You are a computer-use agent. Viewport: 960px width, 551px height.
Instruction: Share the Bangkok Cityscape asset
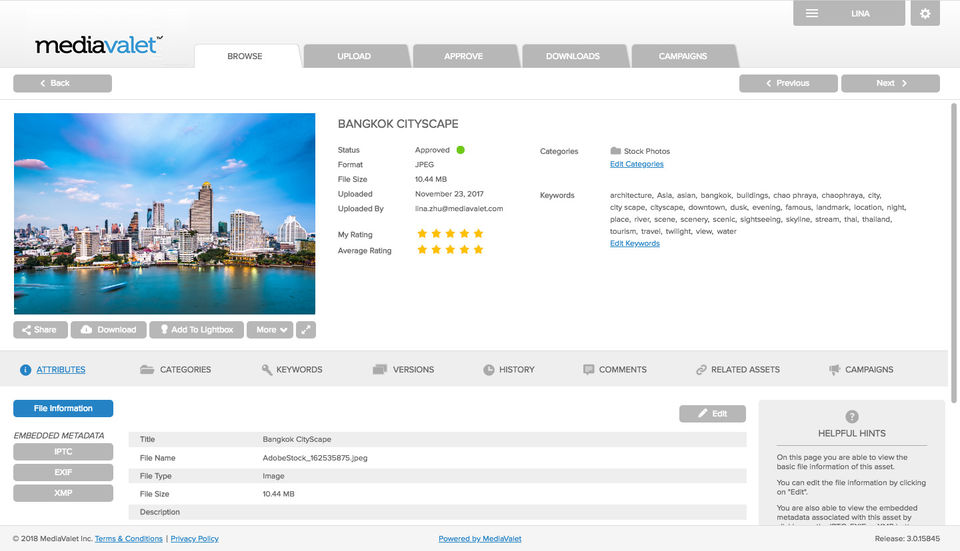[x=40, y=330]
